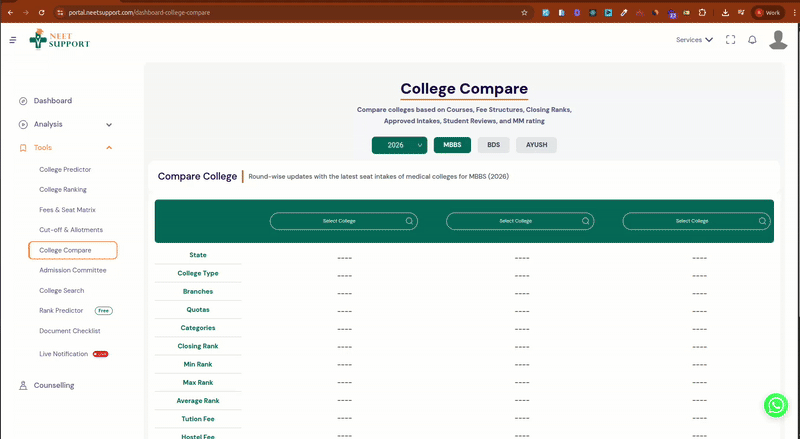Open the user profile avatar
This screenshot has height=439, width=800.
[x=778, y=40]
